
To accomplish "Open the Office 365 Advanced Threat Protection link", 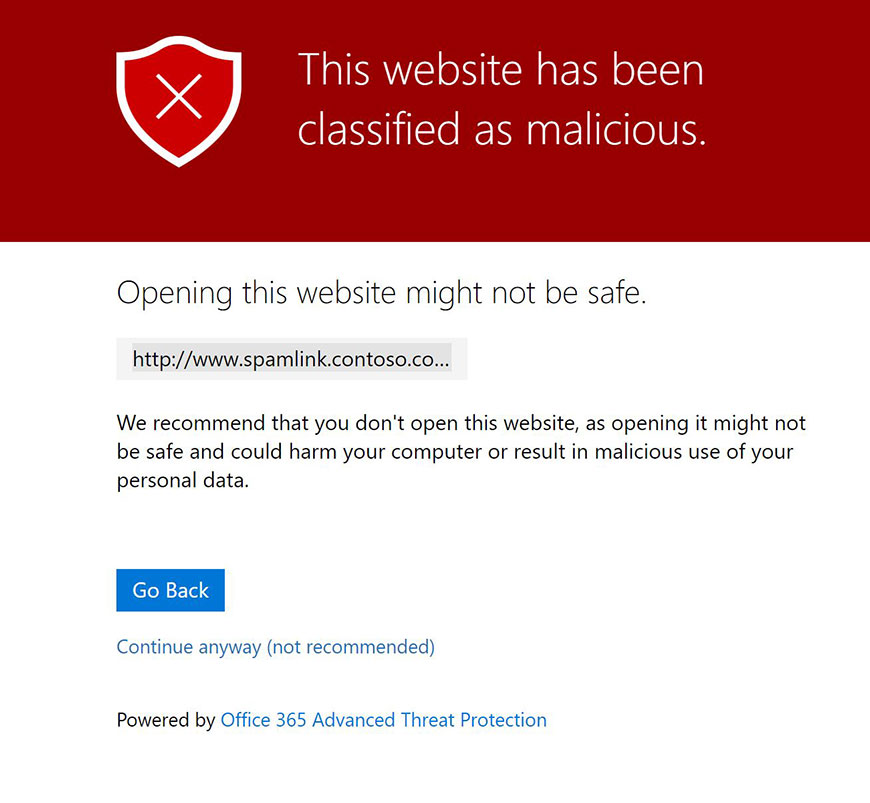I will tap(383, 720).
